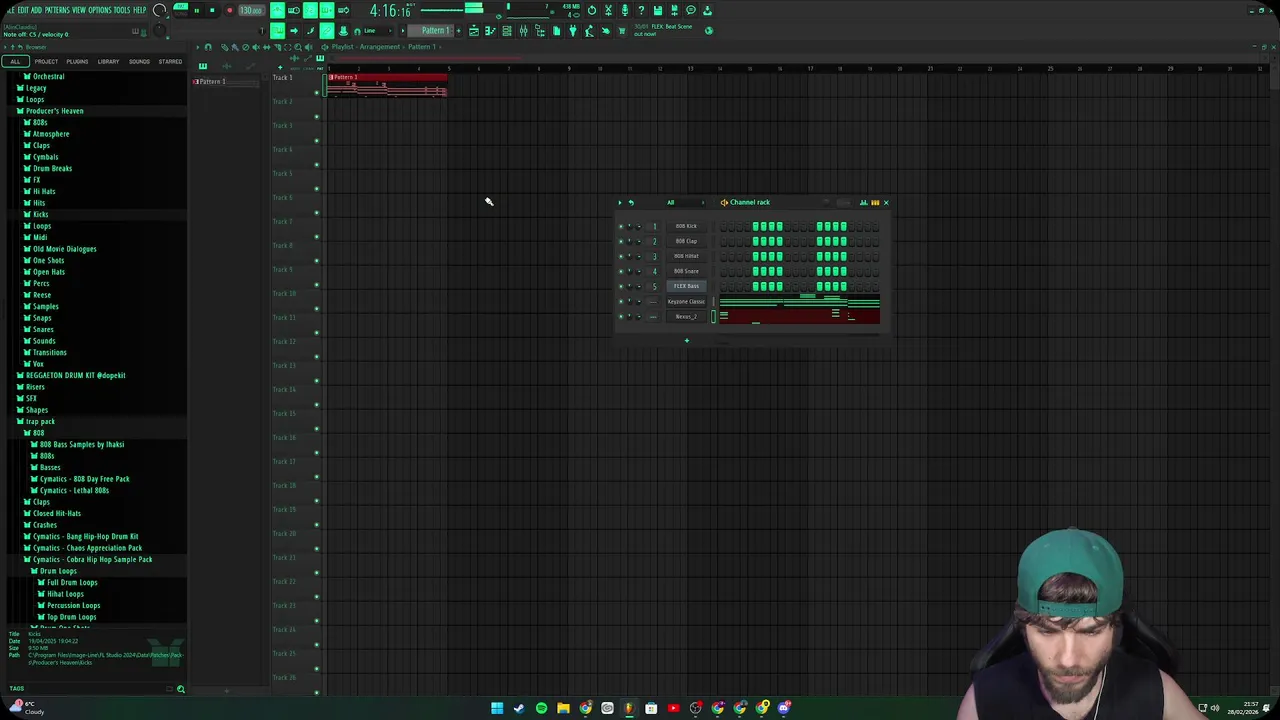The width and height of the screenshot is (1280, 720).
Task: Switch to the SOUNDS browser tab
Action: (139, 62)
